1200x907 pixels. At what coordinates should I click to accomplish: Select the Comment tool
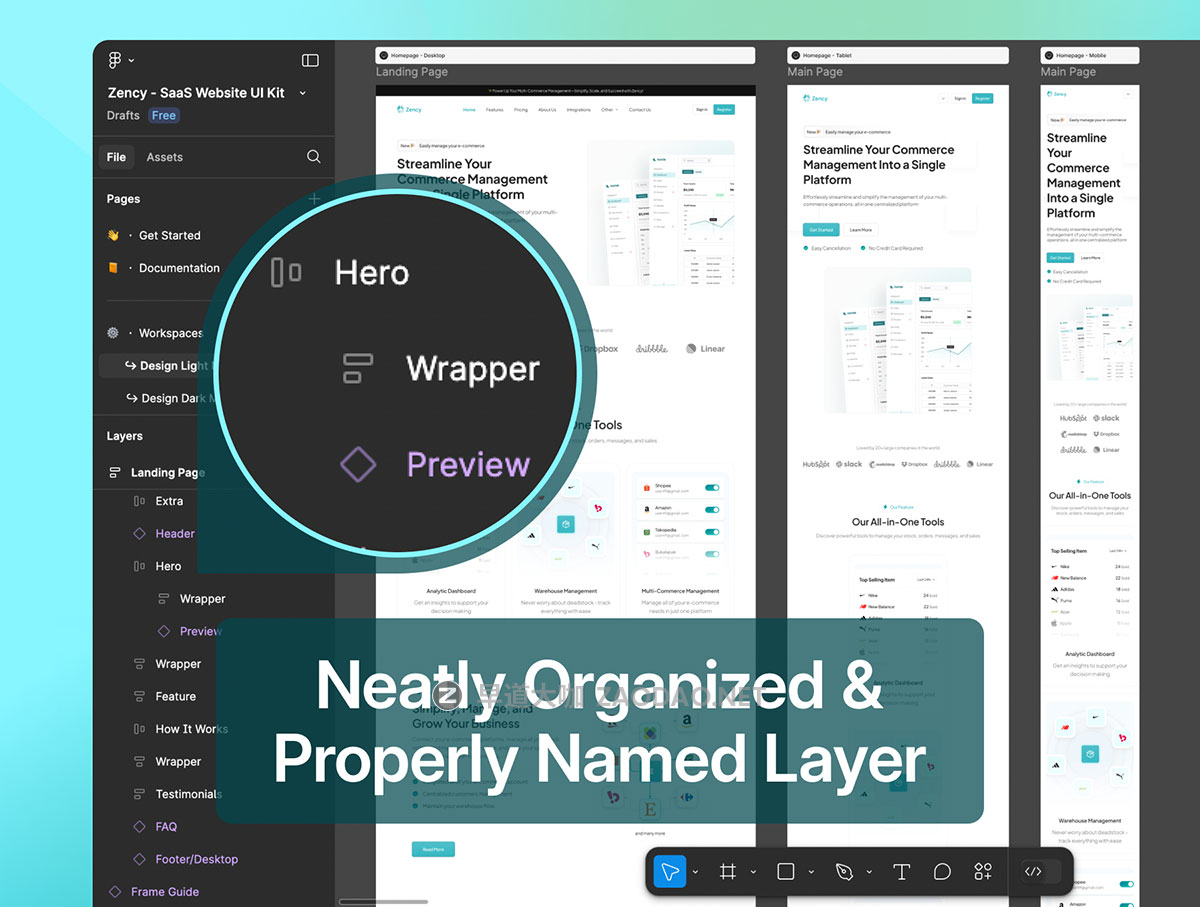coord(942,872)
